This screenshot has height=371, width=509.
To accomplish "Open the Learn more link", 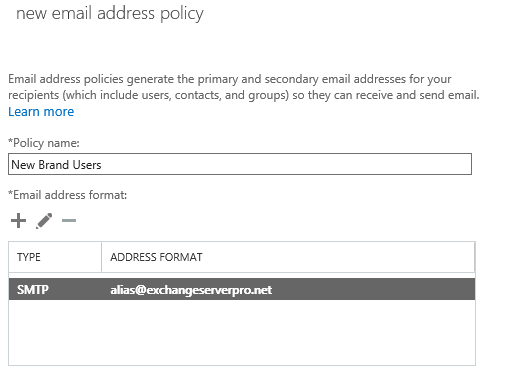I will coord(41,112).
